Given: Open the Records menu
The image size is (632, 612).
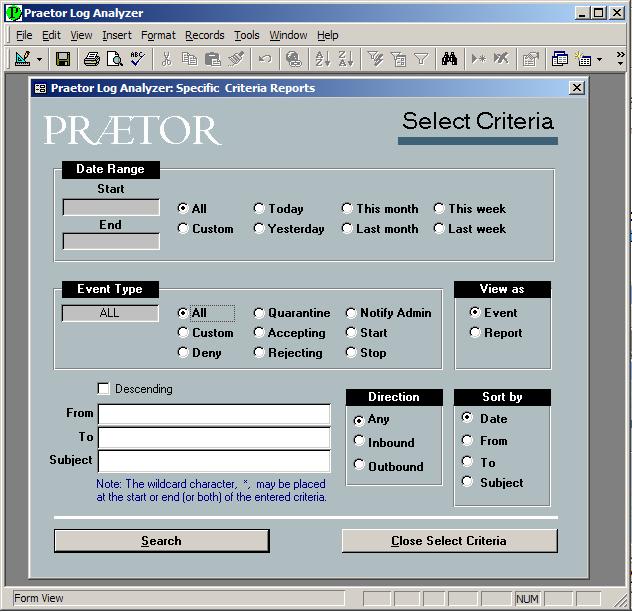Looking at the screenshot, I should 204,35.
